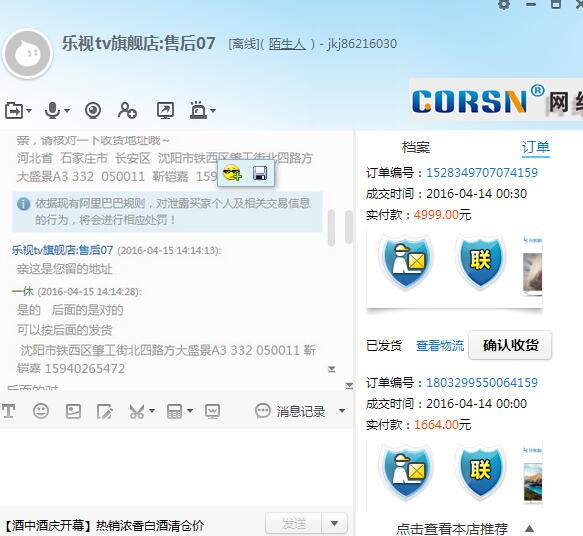
Task: Click message text 亲这是您留的地址
Action: [x=64, y=269]
